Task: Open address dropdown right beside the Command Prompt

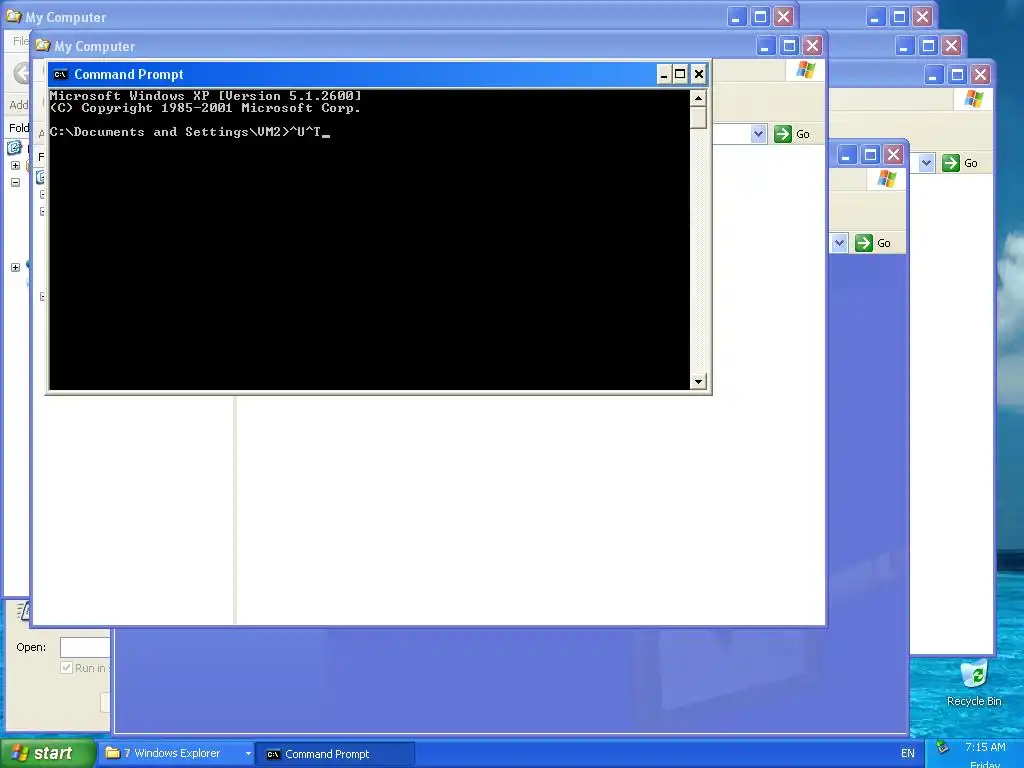Action: coord(758,134)
